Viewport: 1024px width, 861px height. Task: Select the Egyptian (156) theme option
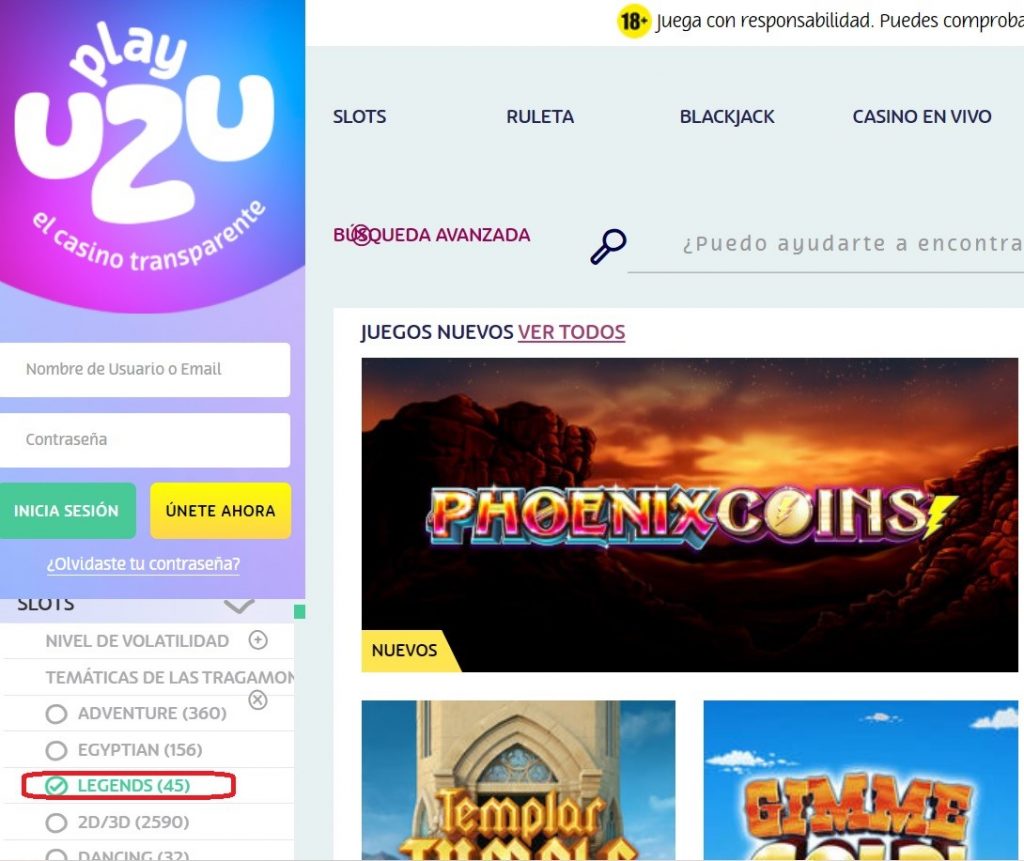124,750
